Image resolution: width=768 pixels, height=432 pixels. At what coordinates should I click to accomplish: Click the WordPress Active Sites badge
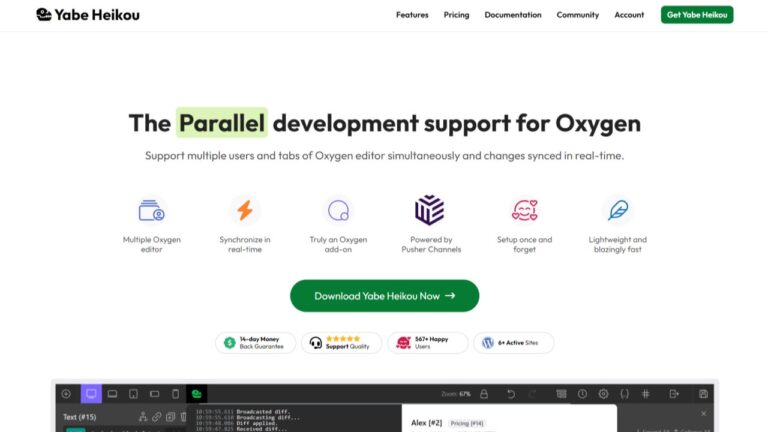click(x=514, y=343)
